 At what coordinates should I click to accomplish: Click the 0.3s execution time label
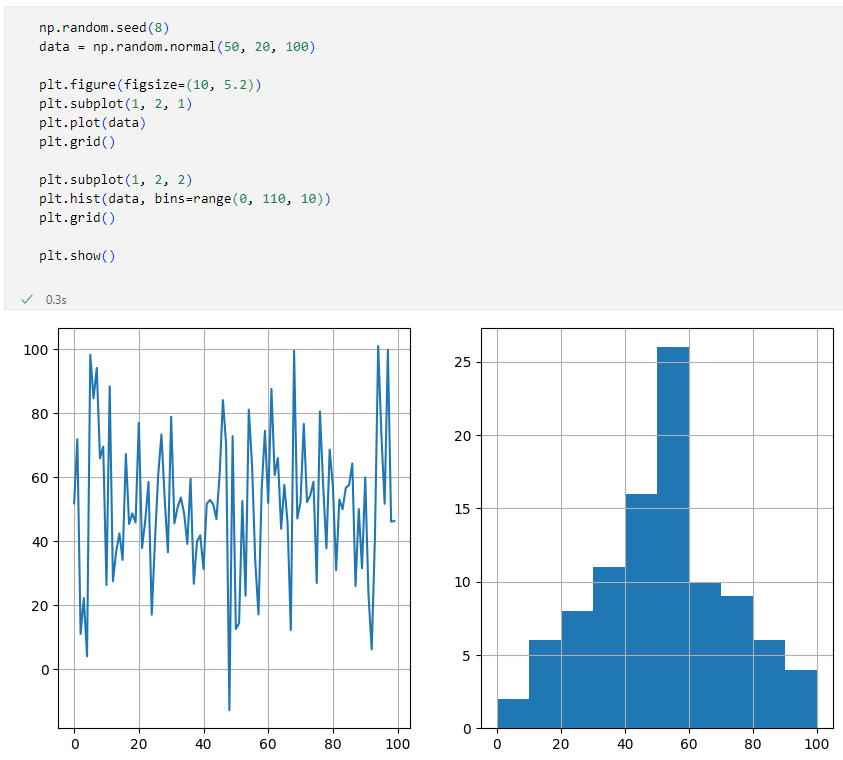tap(57, 300)
